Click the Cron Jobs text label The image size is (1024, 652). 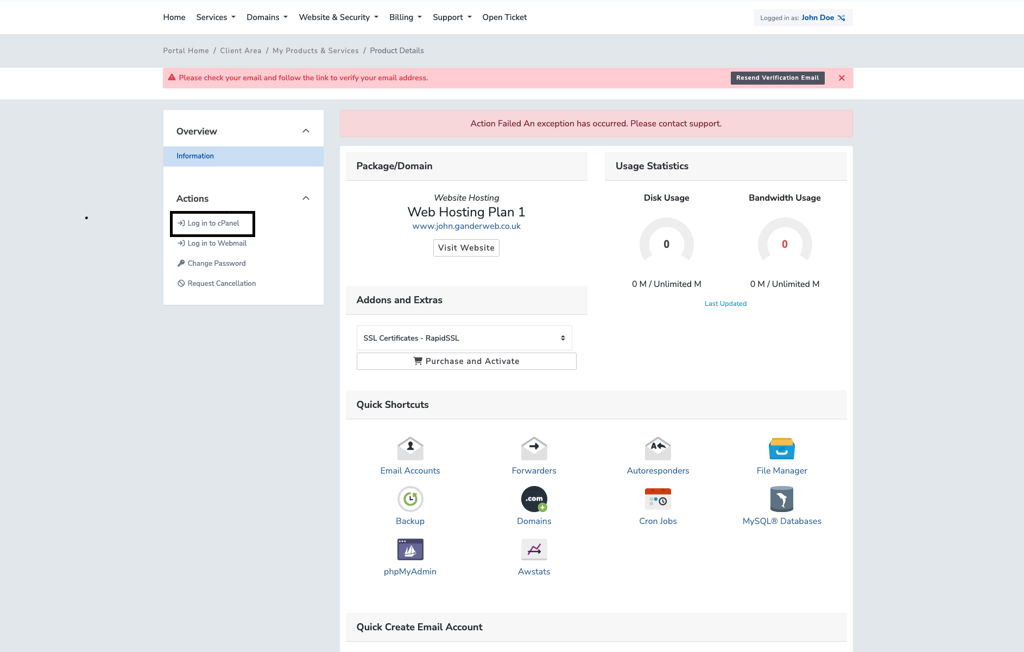tap(658, 521)
